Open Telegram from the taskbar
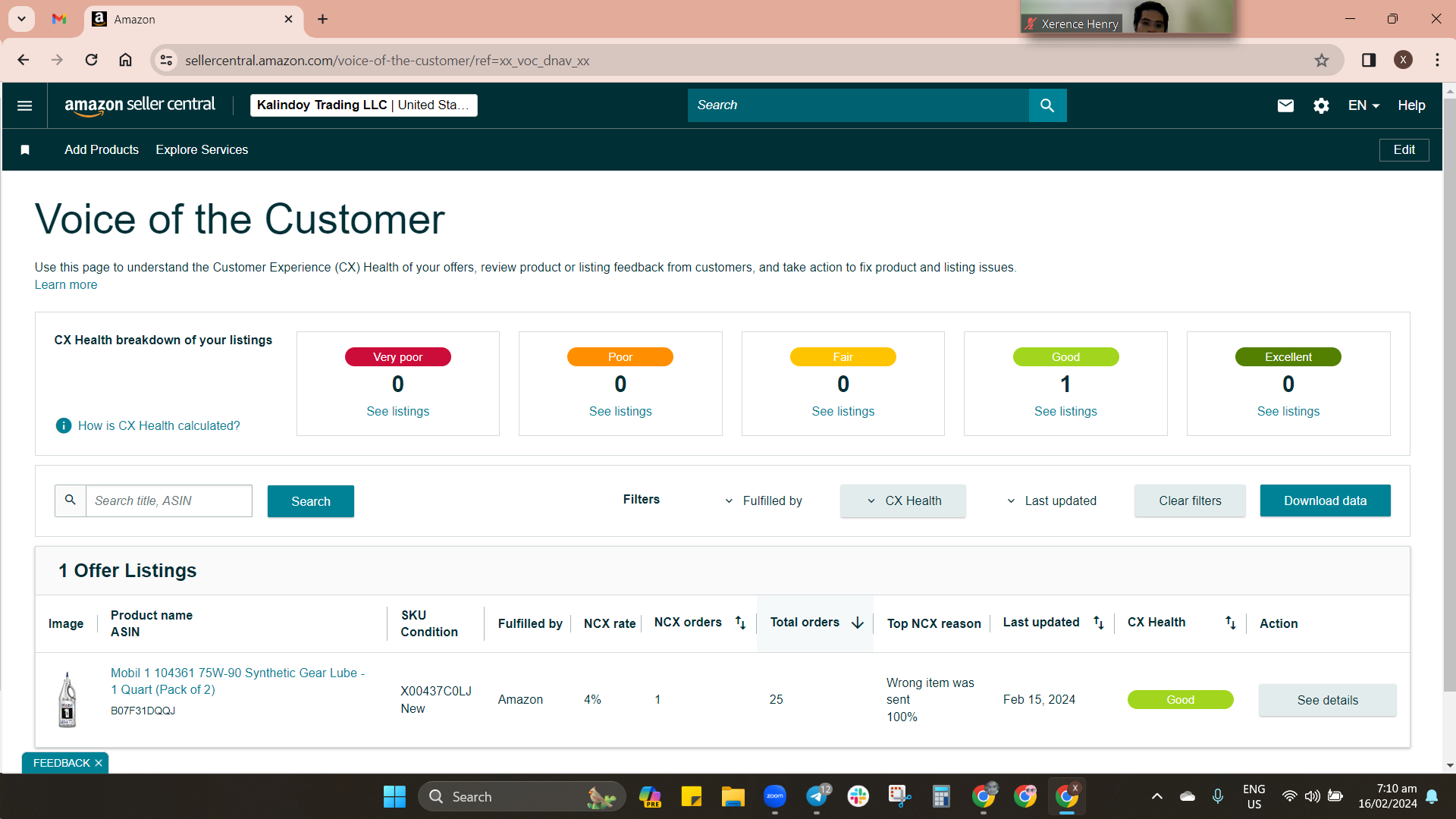This screenshot has height=819, width=1456. [817, 796]
